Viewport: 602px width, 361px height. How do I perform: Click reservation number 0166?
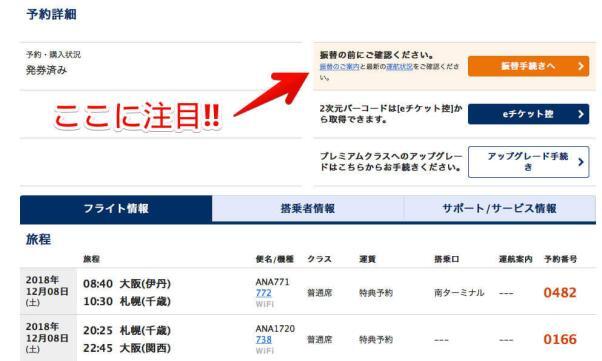click(560, 339)
